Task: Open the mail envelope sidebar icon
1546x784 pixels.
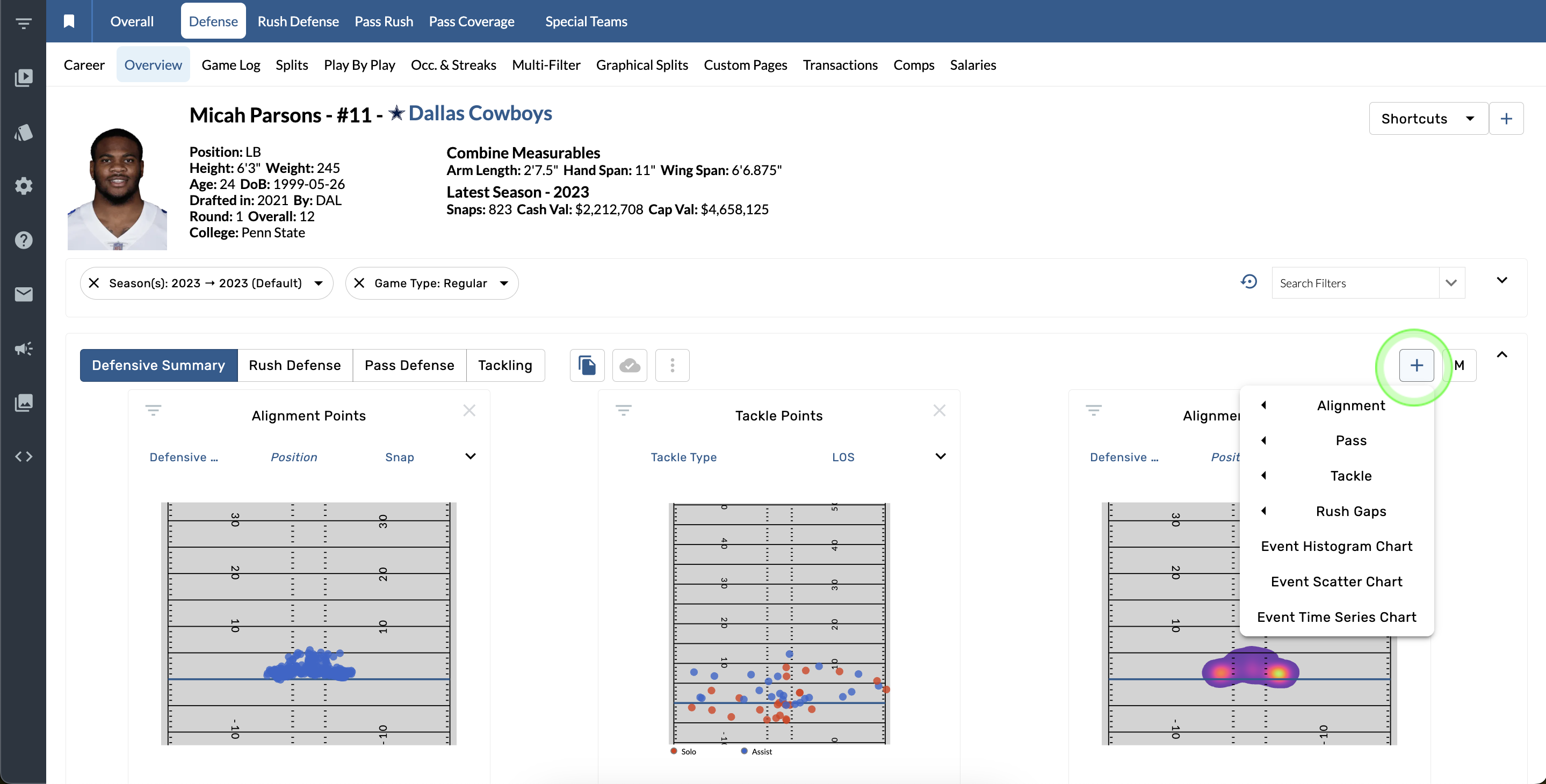Action: tap(24, 294)
